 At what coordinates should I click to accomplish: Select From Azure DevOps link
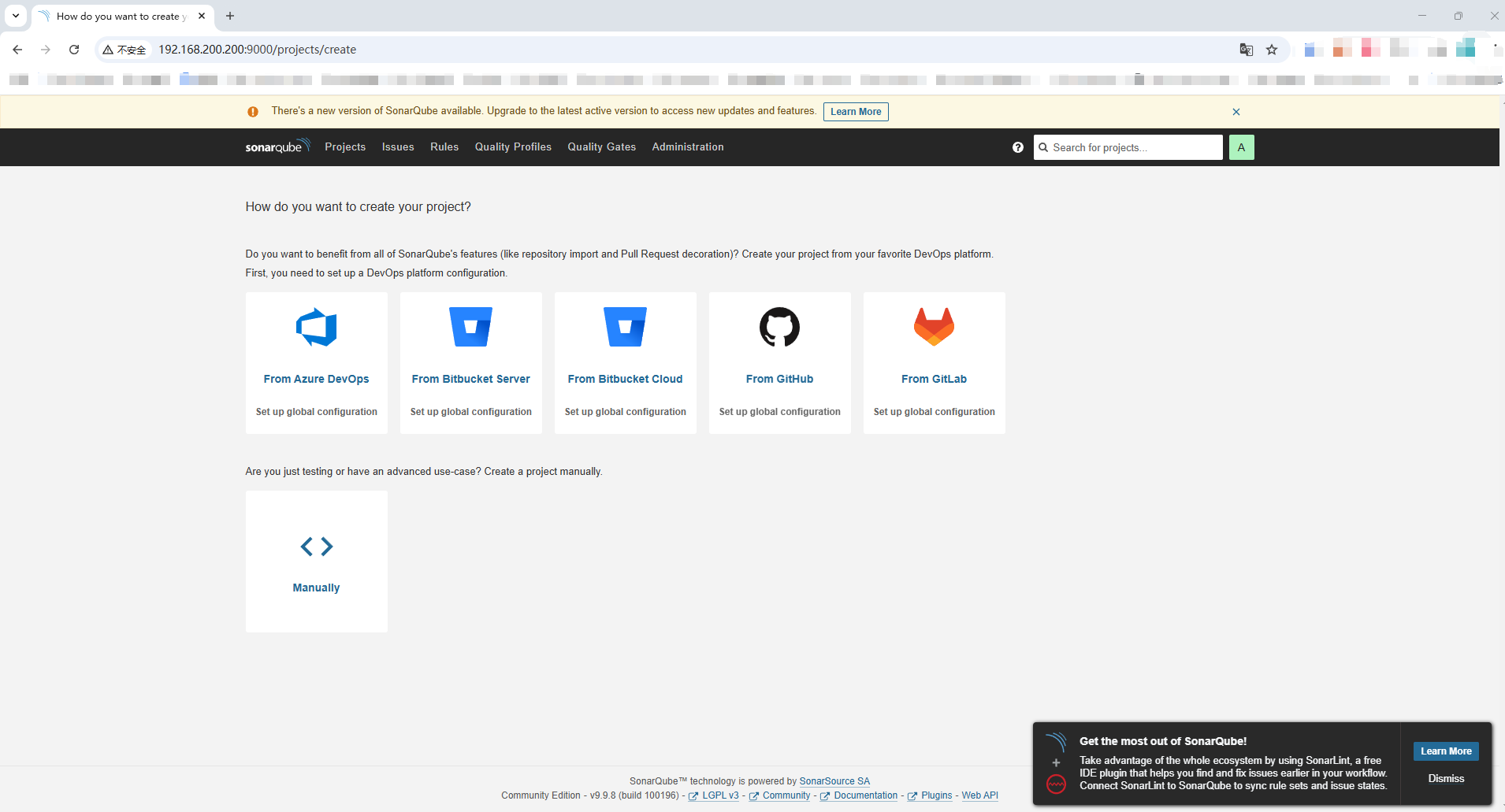tap(316, 379)
